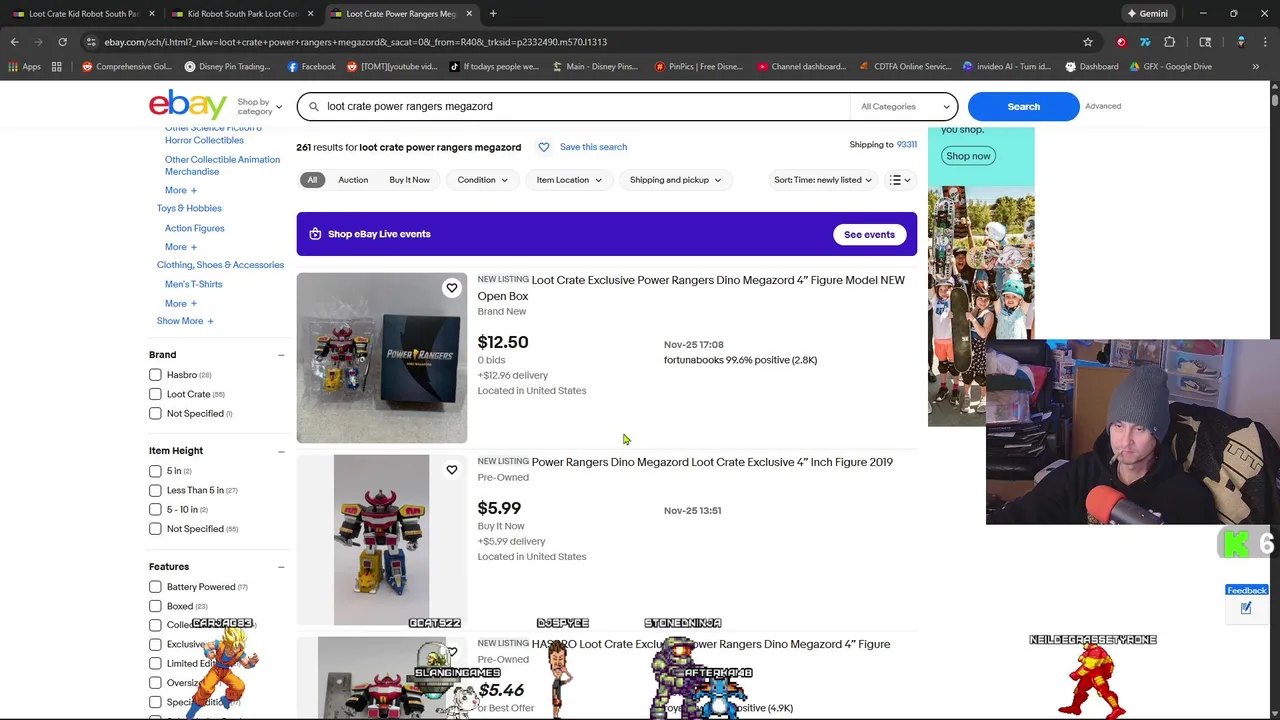This screenshot has width=1280, height=720.
Task: Select the All listings tab
Action: tap(312, 180)
